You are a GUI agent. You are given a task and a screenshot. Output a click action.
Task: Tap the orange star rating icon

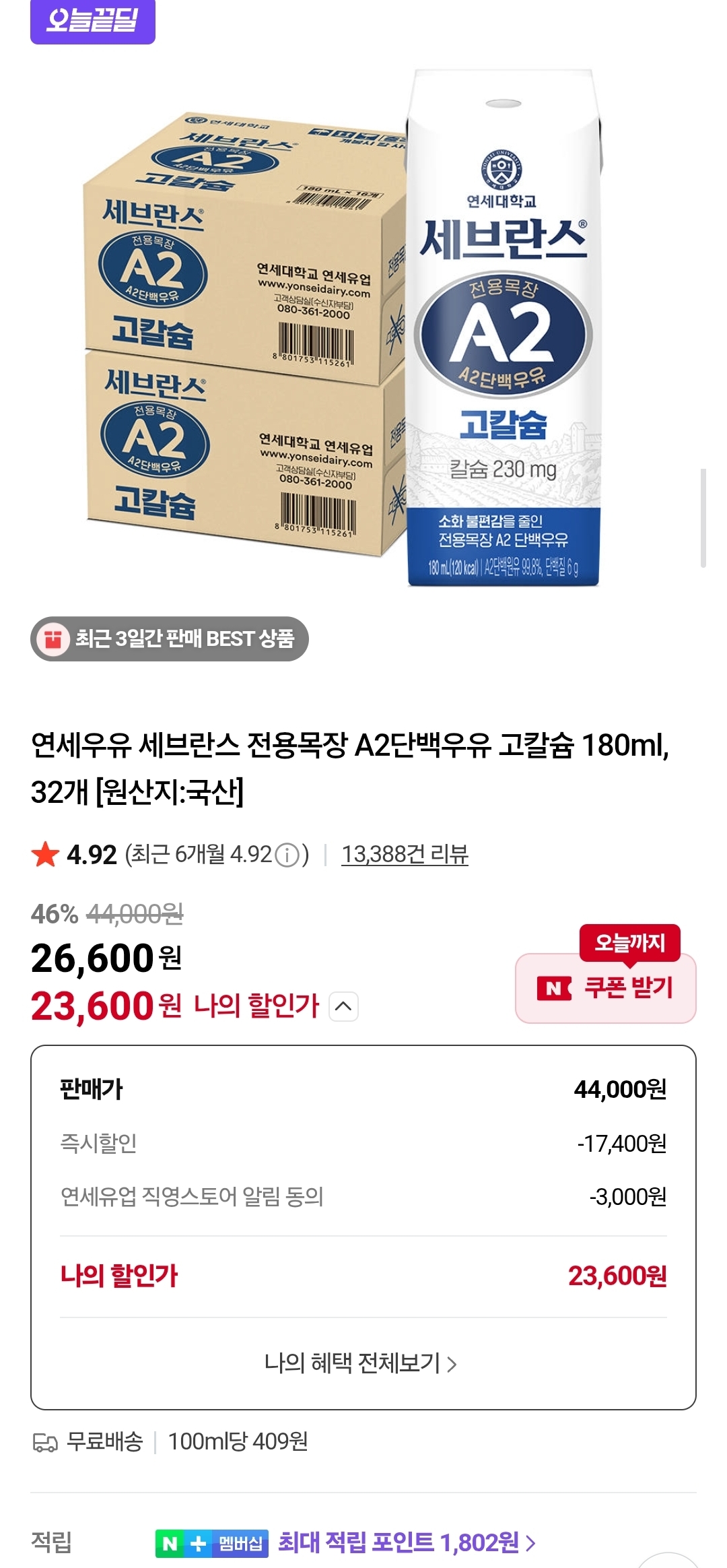click(x=45, y=855)
